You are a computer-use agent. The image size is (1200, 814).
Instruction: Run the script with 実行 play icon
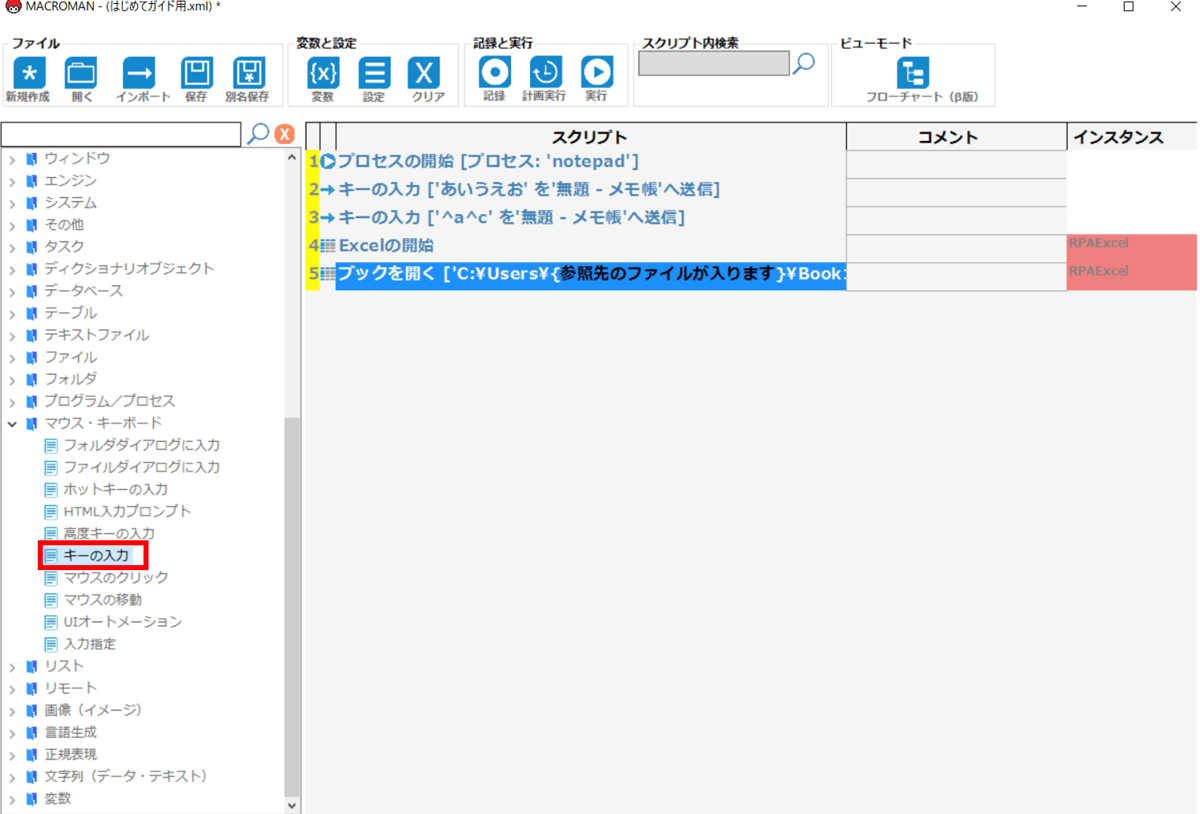point(597,72)
